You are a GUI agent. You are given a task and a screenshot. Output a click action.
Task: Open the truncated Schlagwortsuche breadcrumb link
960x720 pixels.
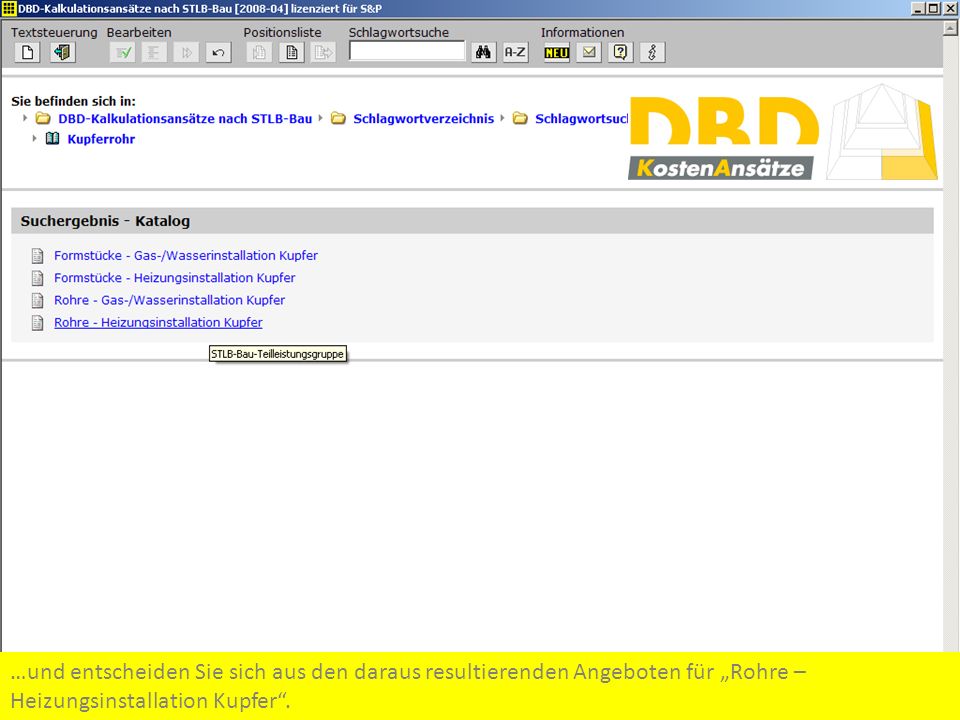[582, 119]
